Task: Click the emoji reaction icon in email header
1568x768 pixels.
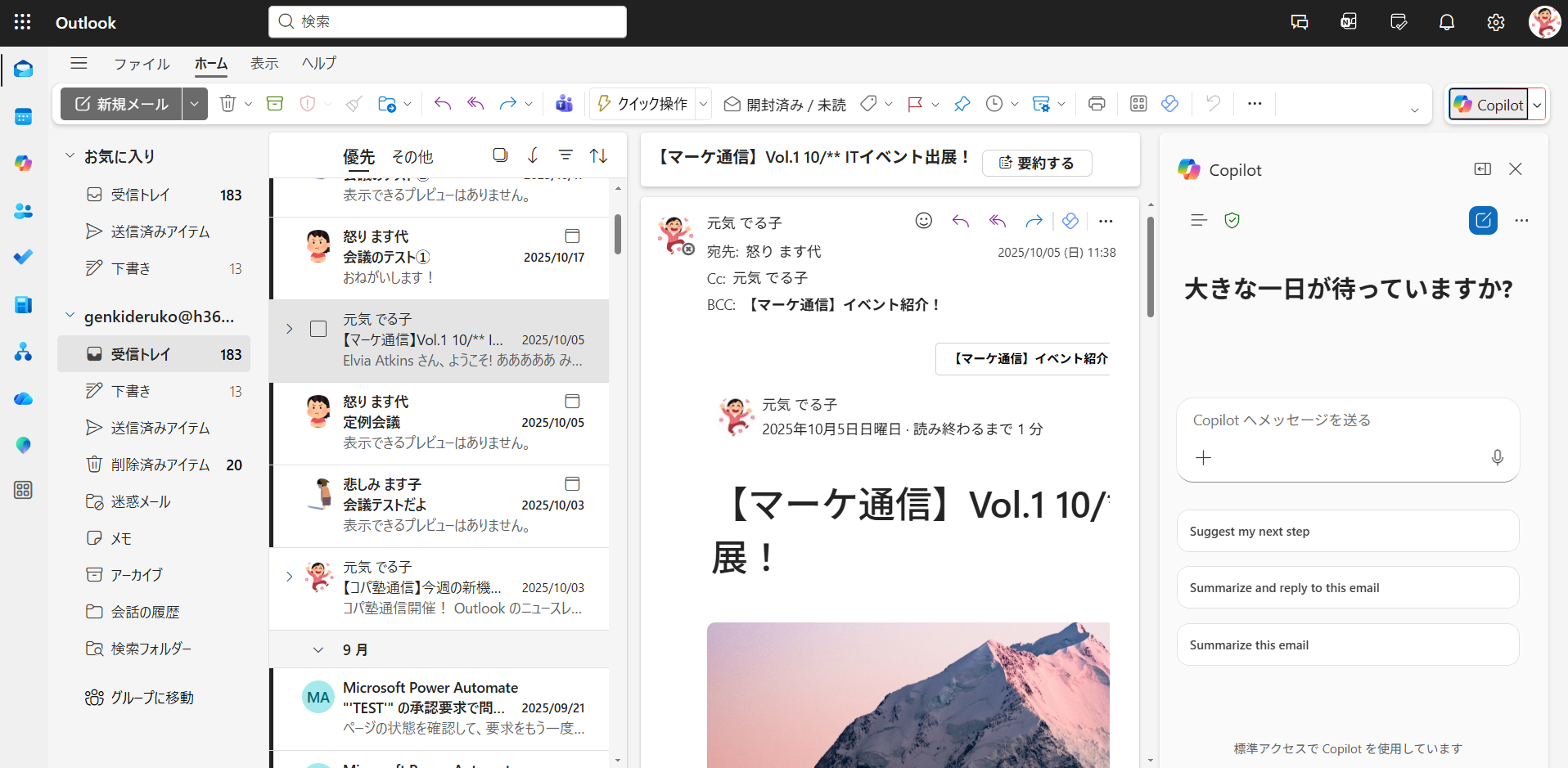Action: click(924, 221)
